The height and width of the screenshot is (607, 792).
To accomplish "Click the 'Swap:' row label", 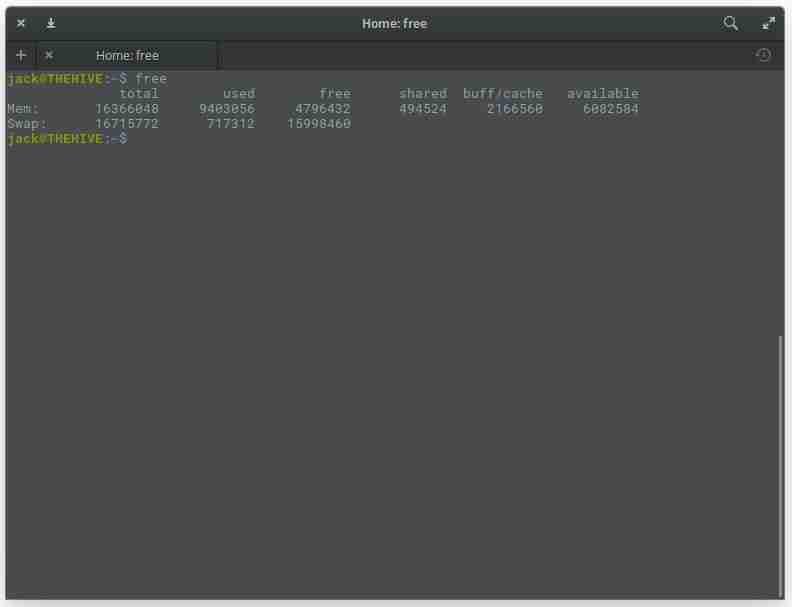I will coord(27,124).
